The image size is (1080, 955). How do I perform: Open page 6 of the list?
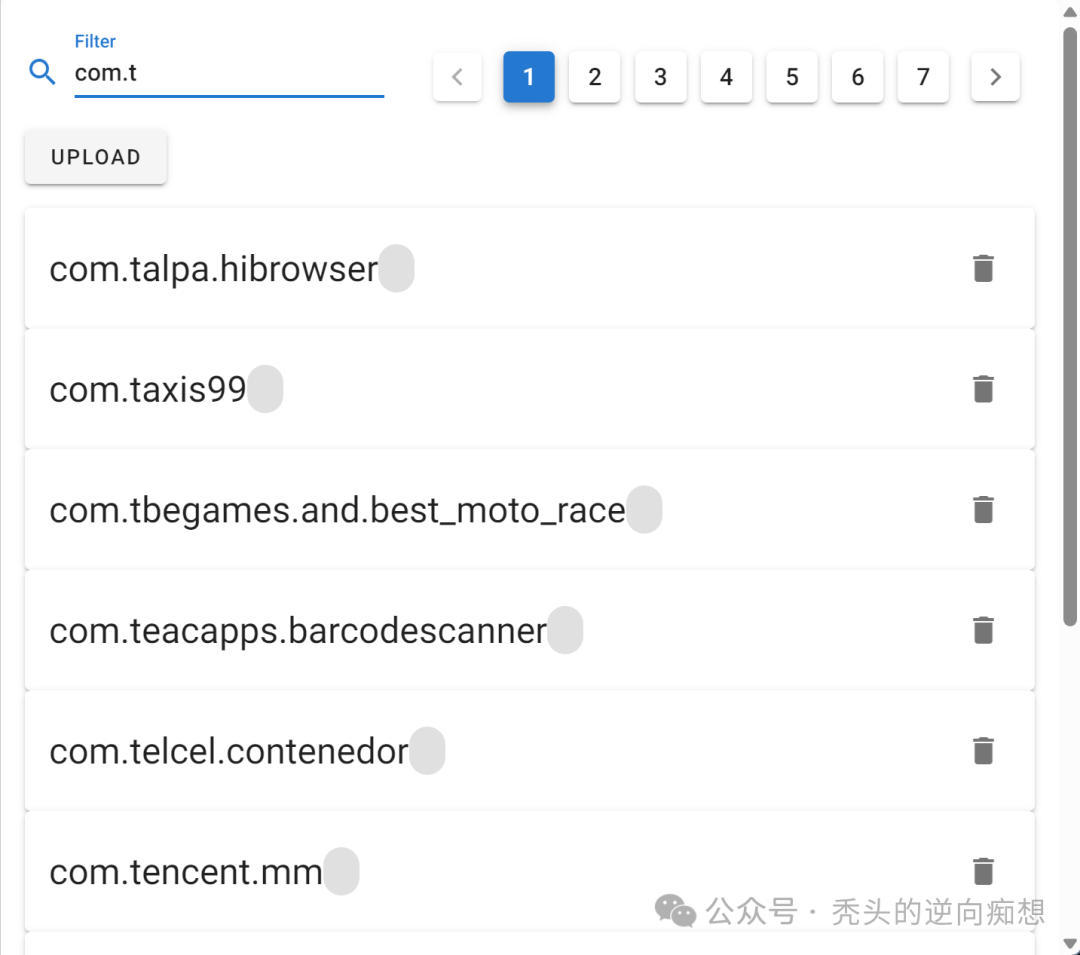pos(858,76)
